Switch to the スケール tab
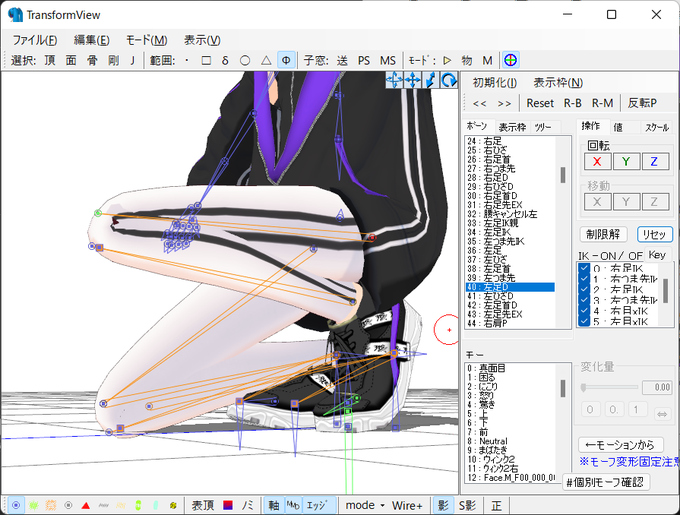Viewport: 680px width, 515px height. 657,127
